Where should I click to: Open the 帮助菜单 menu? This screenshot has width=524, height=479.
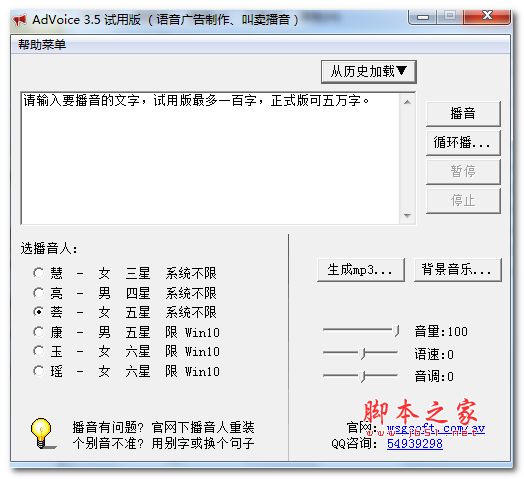(x=42, y=44)
